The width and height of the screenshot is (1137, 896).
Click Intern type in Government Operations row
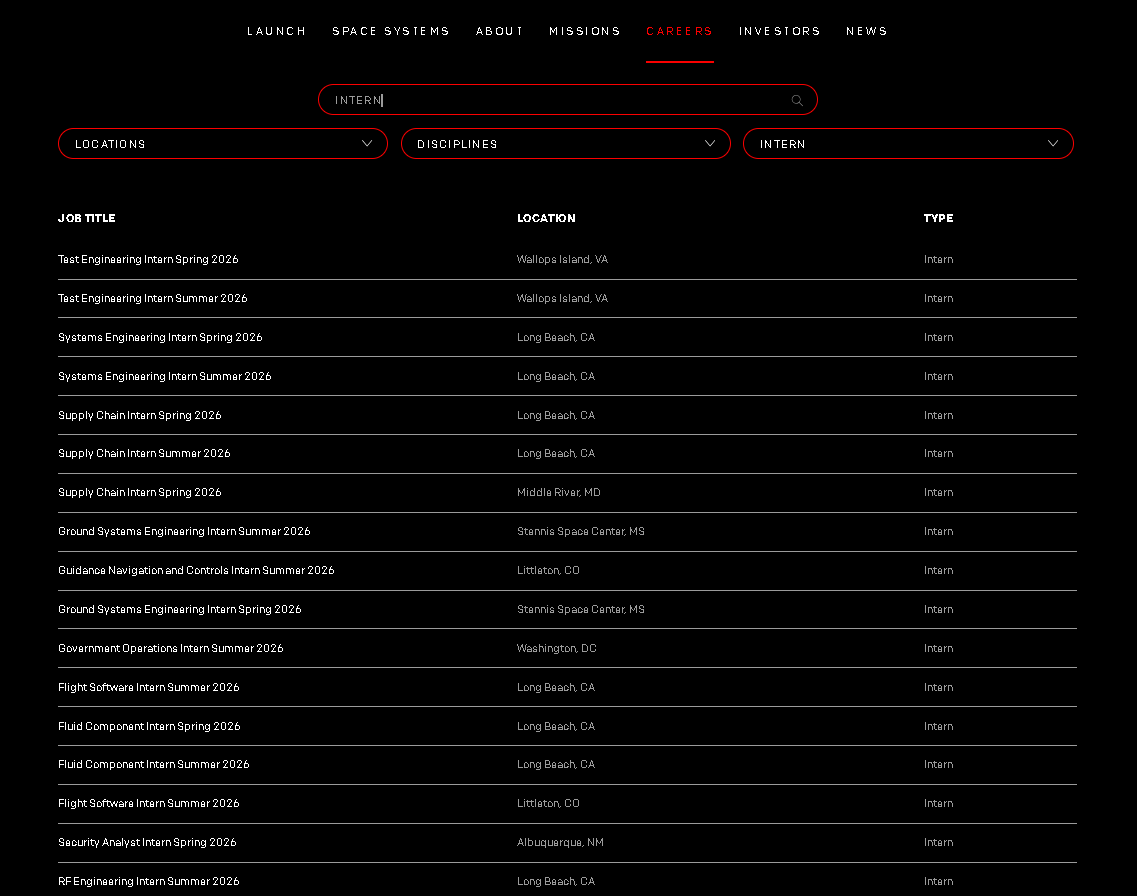(938, 649)
